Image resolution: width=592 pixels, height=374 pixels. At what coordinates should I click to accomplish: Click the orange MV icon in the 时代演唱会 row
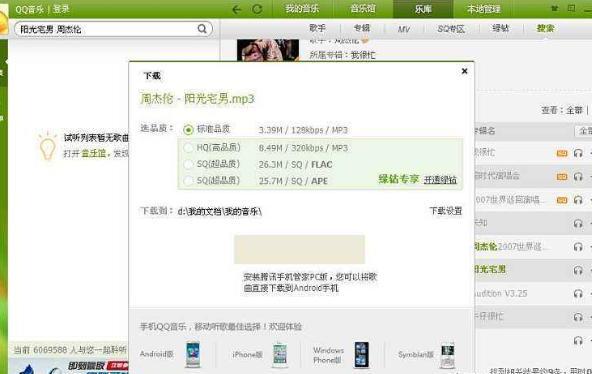tap(562, 177)
